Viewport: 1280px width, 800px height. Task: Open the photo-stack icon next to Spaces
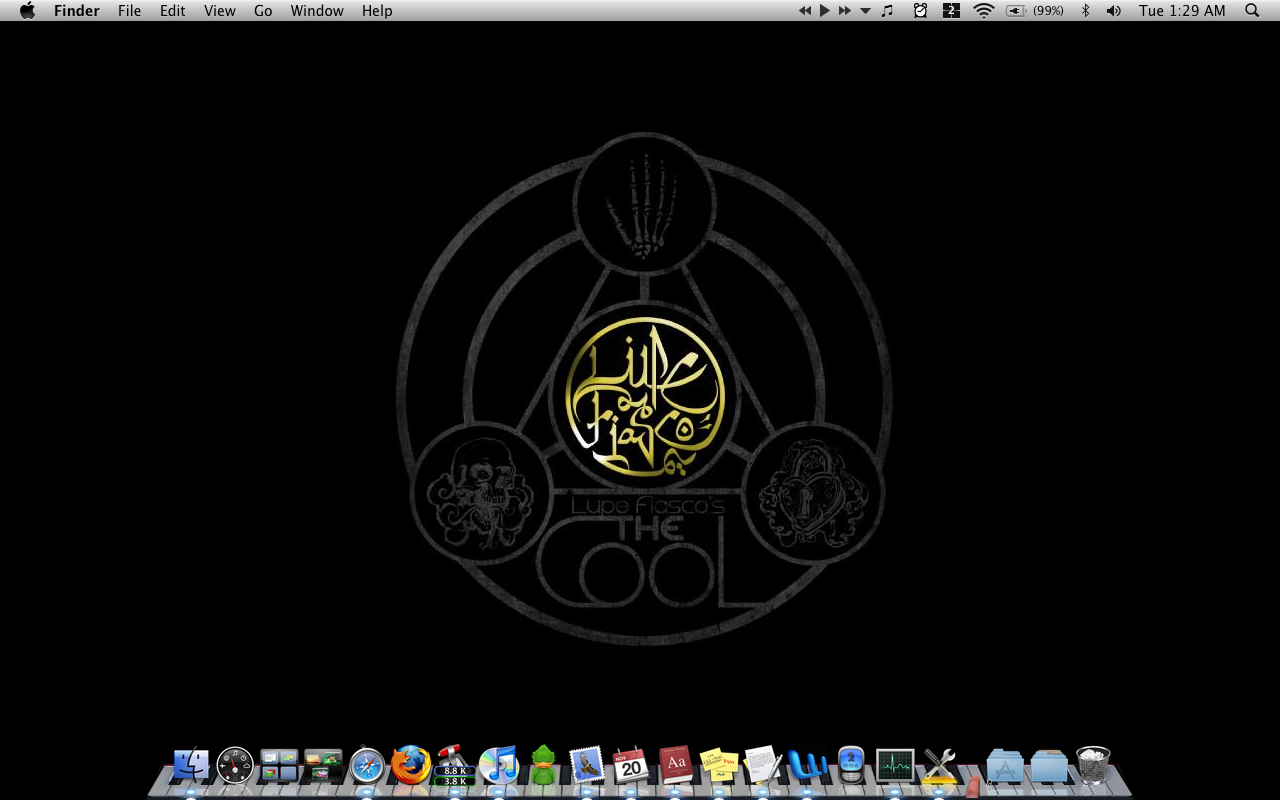[323, 766]
